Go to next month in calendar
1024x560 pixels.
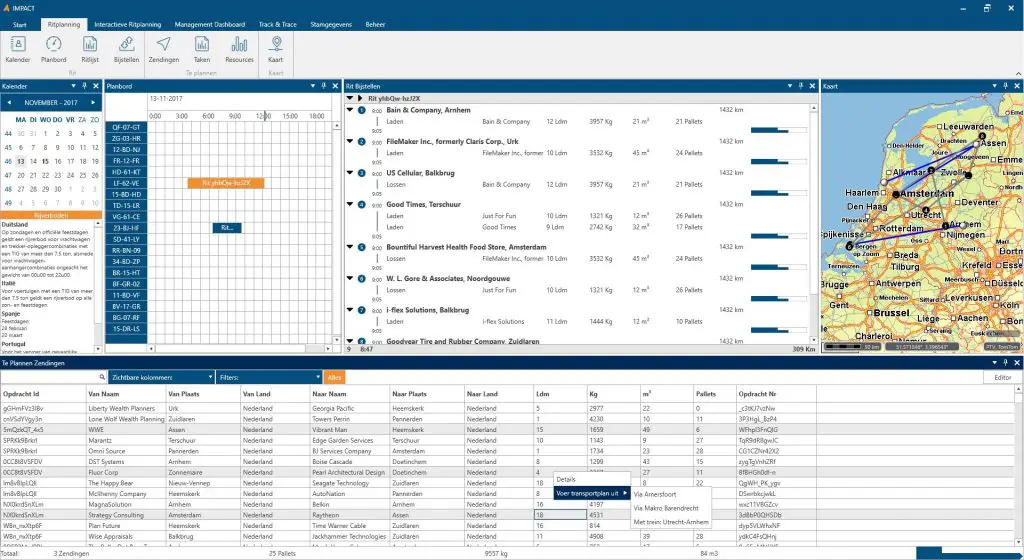93,102
